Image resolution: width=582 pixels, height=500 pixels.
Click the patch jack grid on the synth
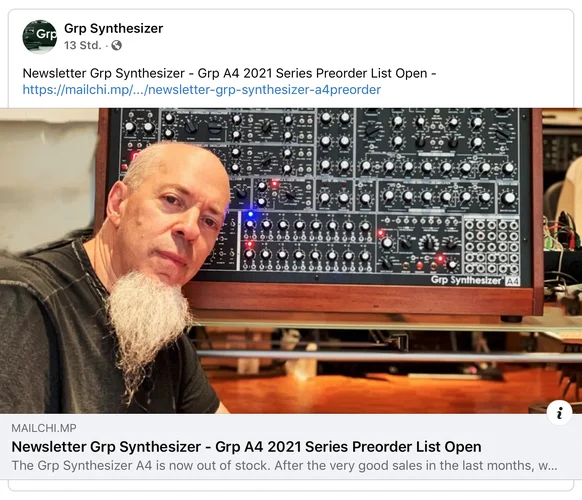point(492,246)
